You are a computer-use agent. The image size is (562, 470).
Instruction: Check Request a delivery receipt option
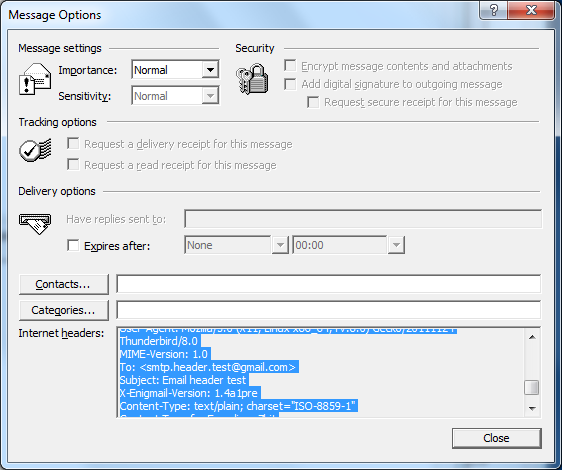point(73,144)
